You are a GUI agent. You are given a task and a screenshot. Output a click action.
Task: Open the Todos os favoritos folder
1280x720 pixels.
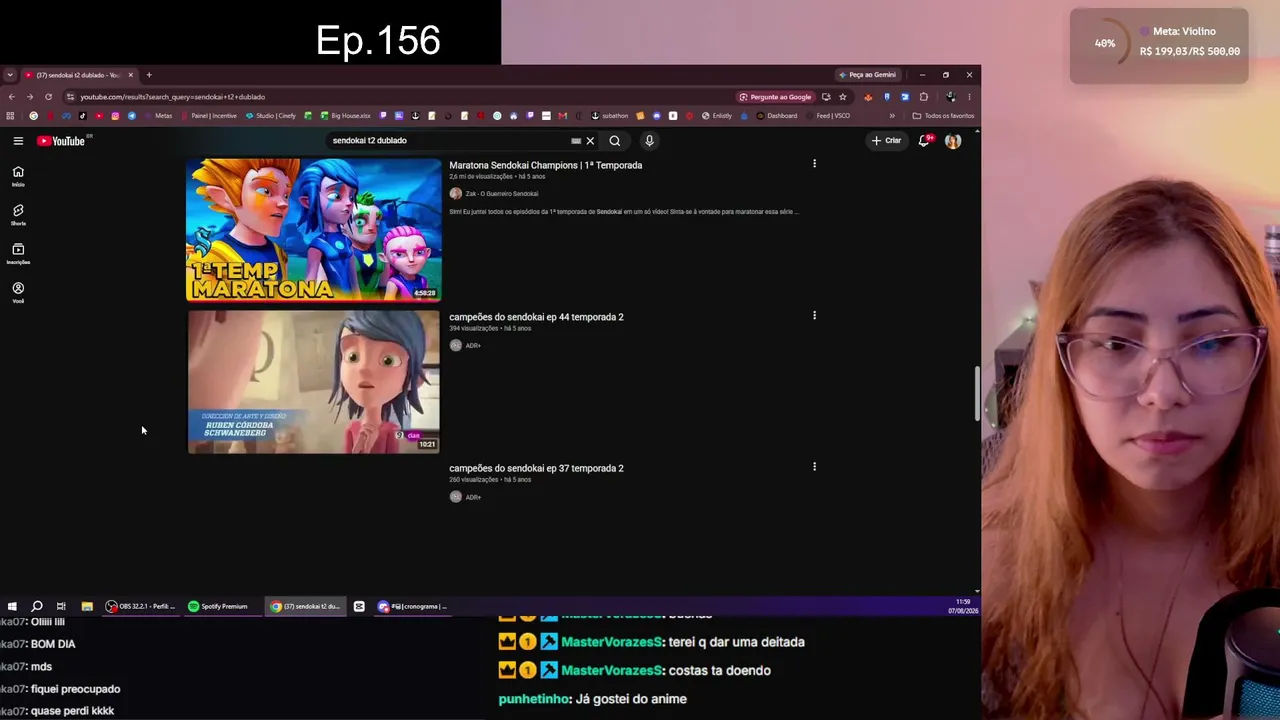pyautogui.click(x=943, y=116)
